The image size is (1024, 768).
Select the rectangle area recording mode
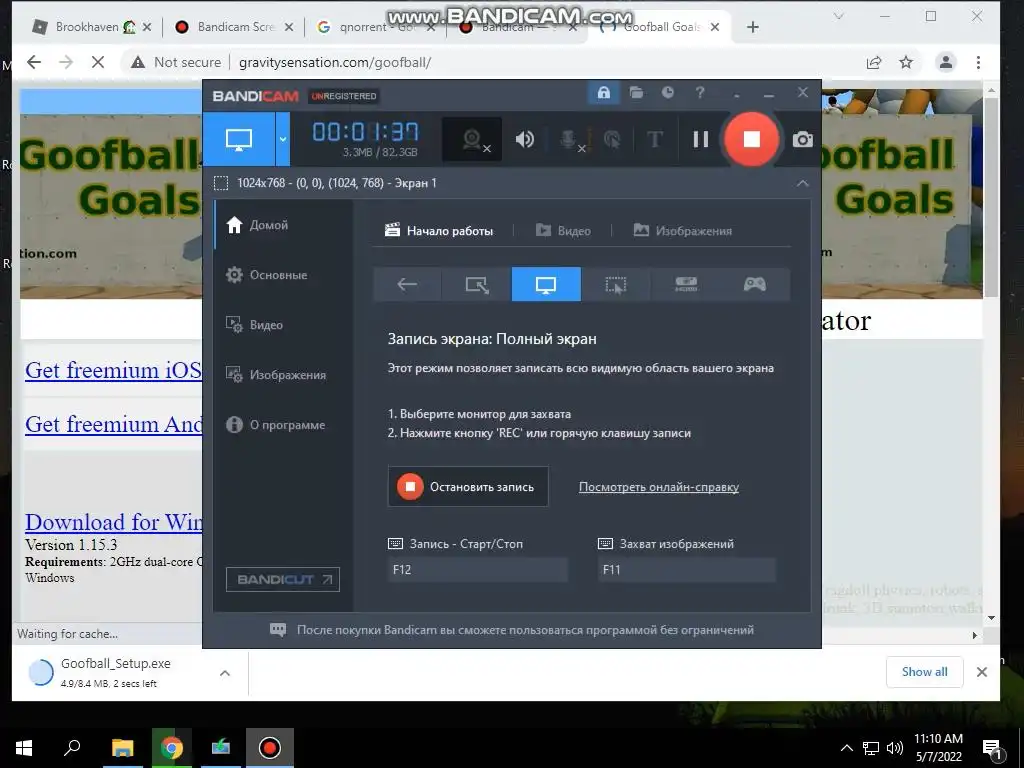point(476,284)
